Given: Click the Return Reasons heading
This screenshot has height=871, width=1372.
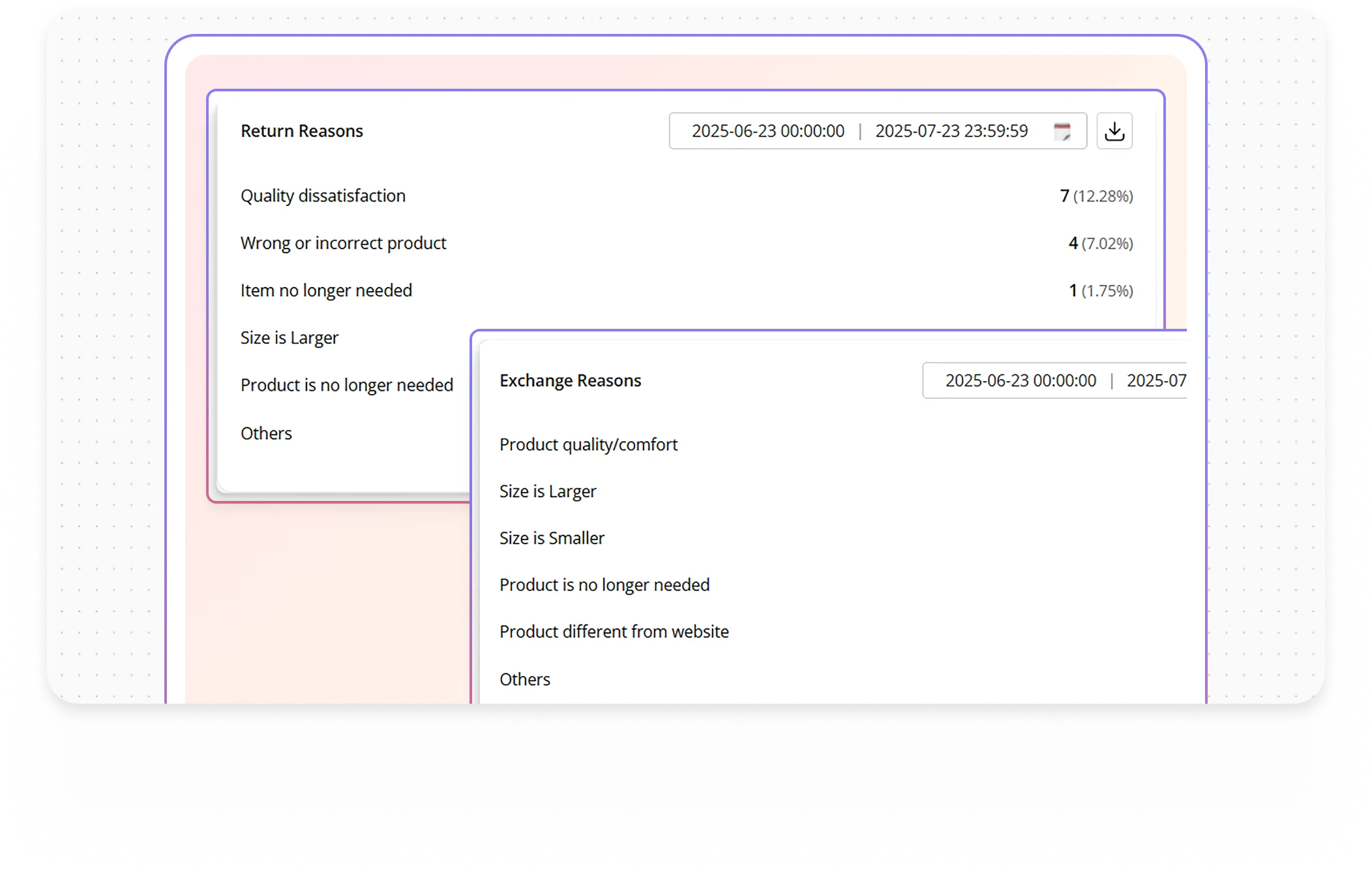Looking at the screenshot, I should coord(302,130).
